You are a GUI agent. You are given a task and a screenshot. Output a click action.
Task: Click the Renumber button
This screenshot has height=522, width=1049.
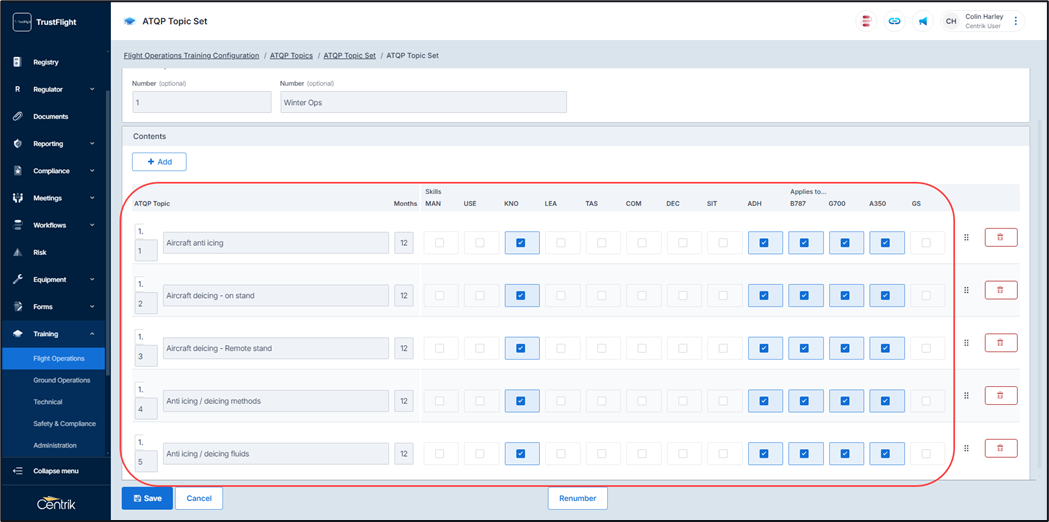point(577,498)
